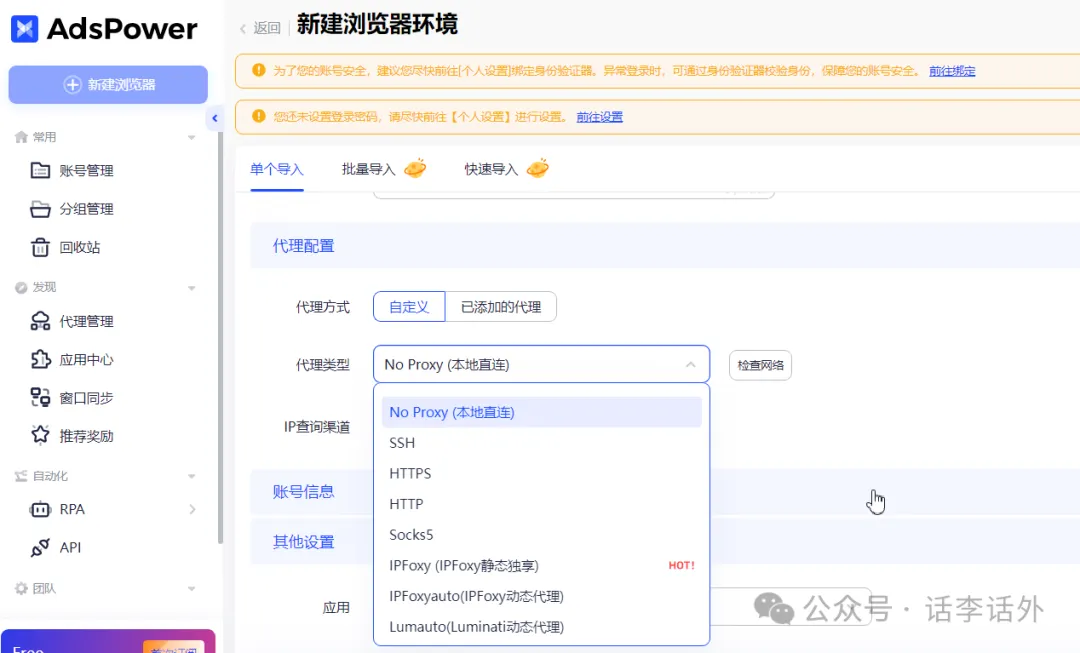Go back with the 返回 link
The height and width of the screenshot is (653, 1080).
pyautogui.click(x=260, y=28)
